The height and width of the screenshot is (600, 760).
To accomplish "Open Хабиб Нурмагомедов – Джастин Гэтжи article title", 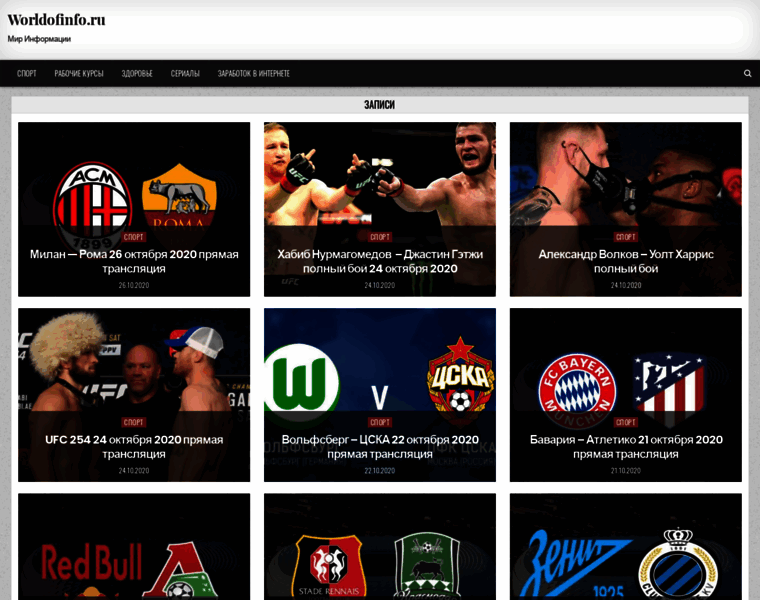I will (x=380, y=261).
